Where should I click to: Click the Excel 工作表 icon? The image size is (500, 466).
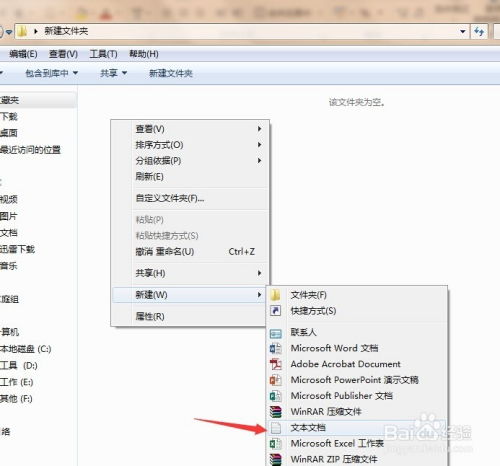click(276, 444)
